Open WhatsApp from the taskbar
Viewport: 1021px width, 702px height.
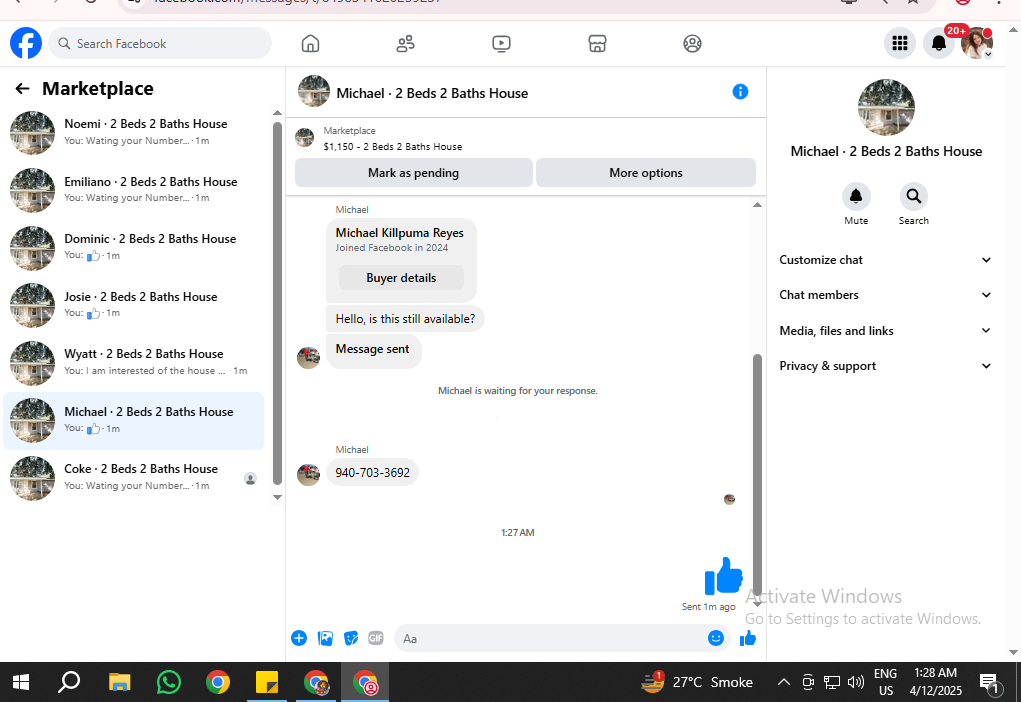169,682
